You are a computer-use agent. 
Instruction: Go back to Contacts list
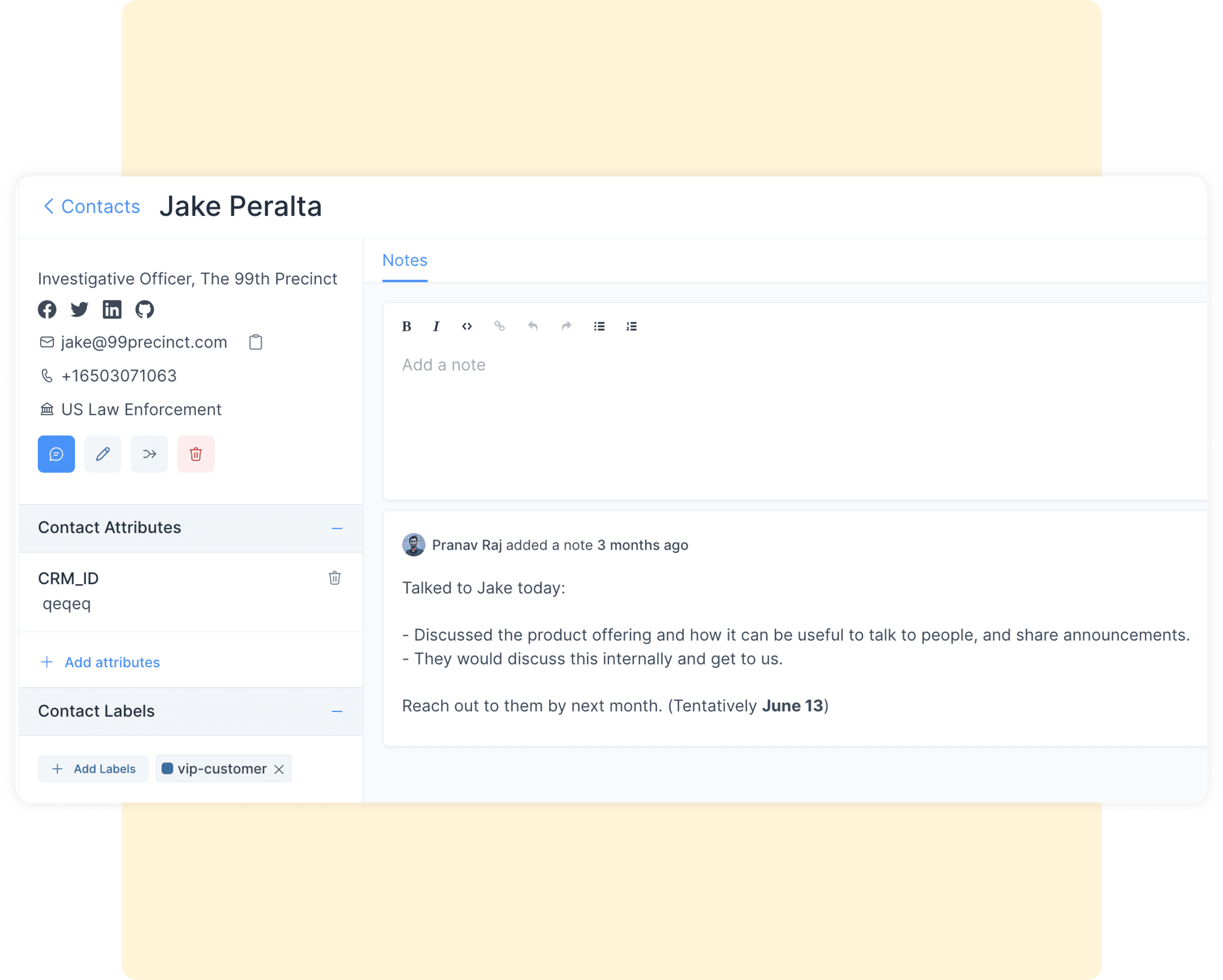point(92,206)
